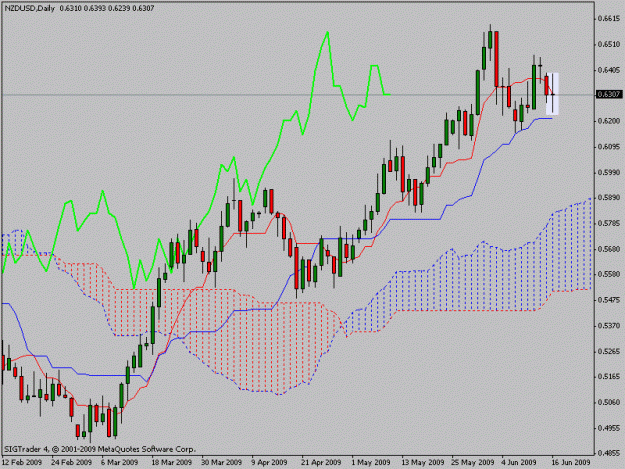This screenshot has width=625, height=469.
Task: Click the NZDUSD,Daily chart title
Action: (29, 8)
